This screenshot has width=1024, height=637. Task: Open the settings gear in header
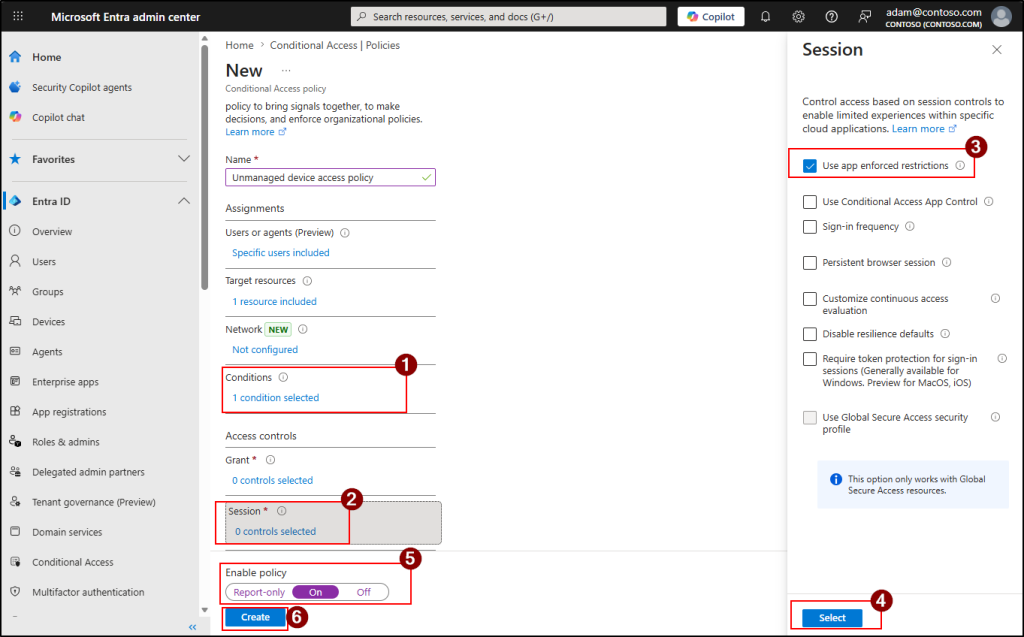point(798,16)
